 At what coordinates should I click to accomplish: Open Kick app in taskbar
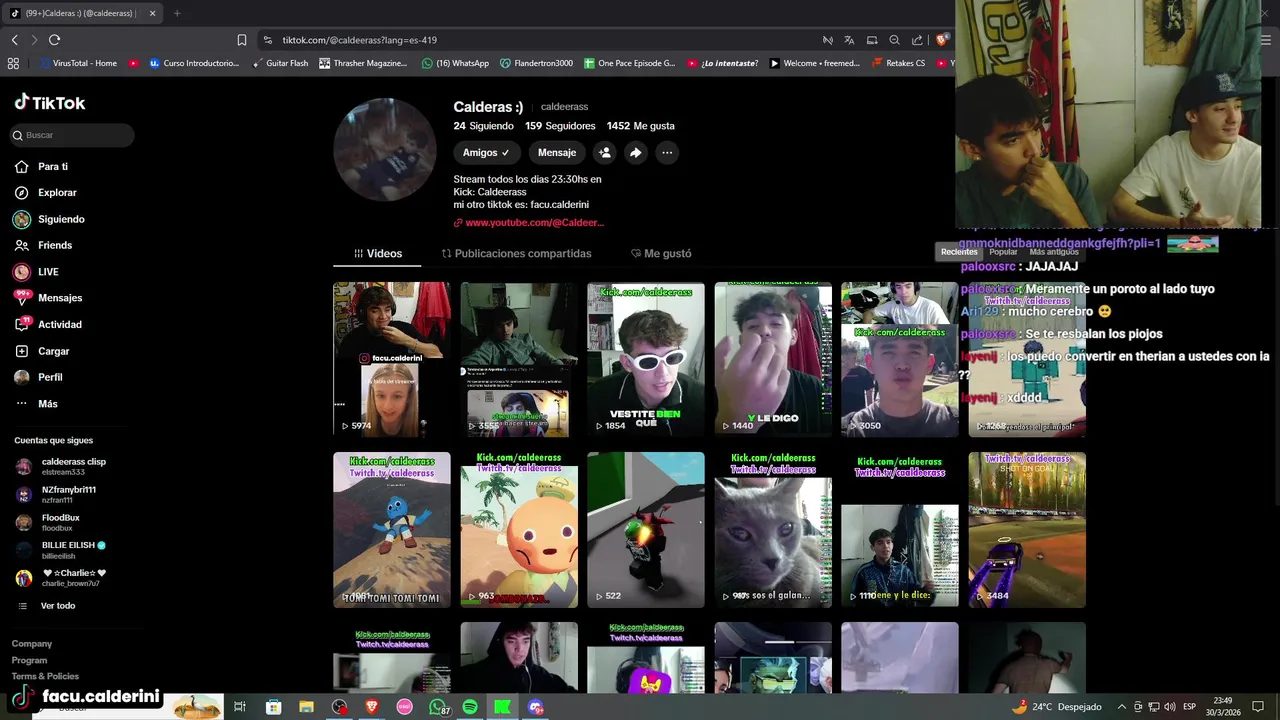click(503, 707)
